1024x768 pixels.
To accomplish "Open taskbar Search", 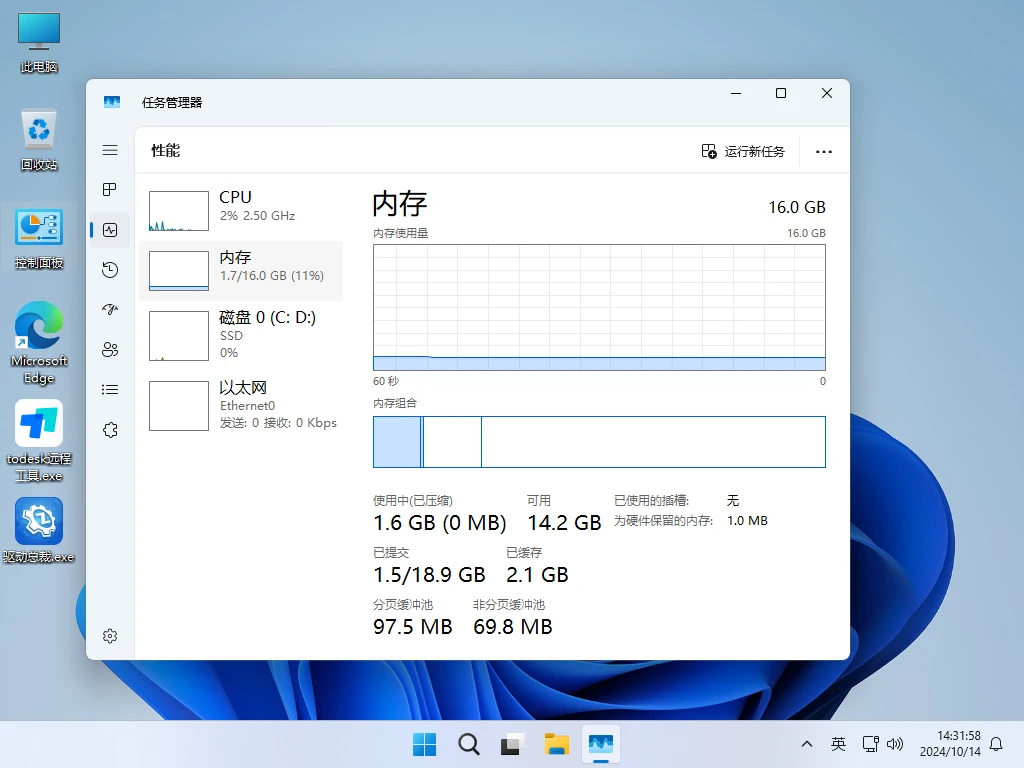I will click(468, 744).
